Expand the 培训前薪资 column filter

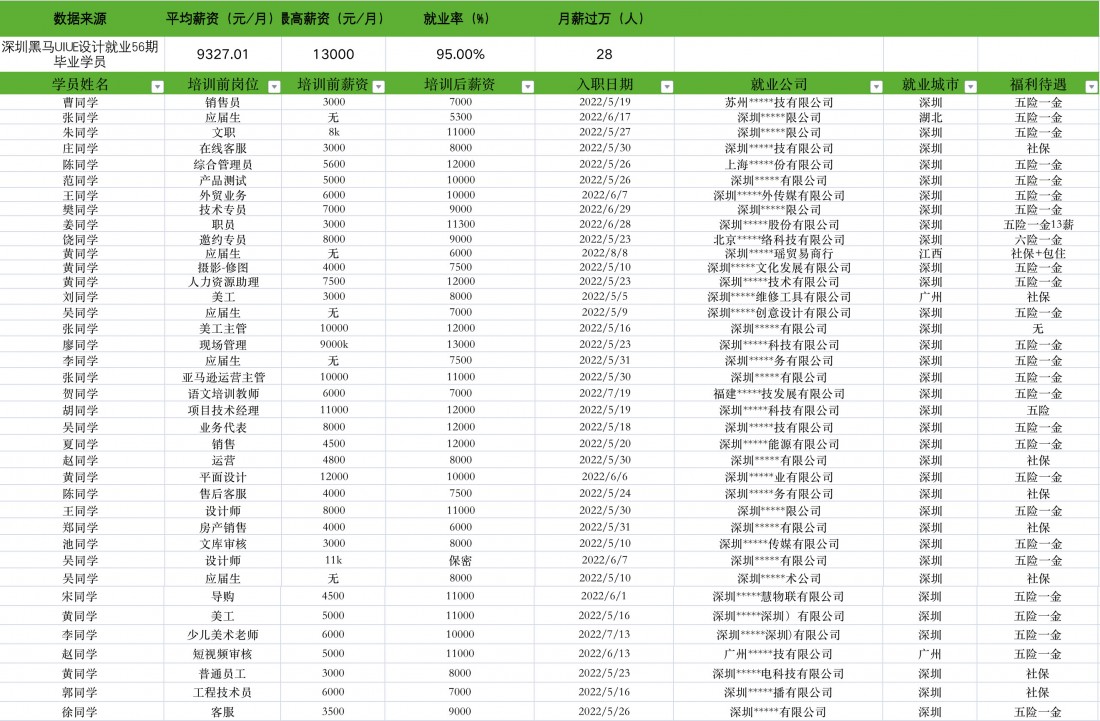(x=378, y=87)
